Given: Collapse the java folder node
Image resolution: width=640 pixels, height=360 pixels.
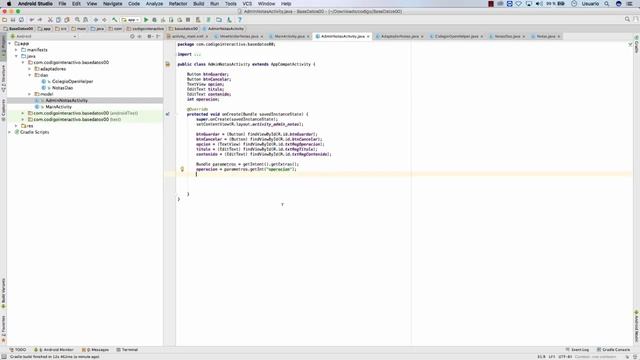Looking at the screenshot, I should [x=16, y=56].
